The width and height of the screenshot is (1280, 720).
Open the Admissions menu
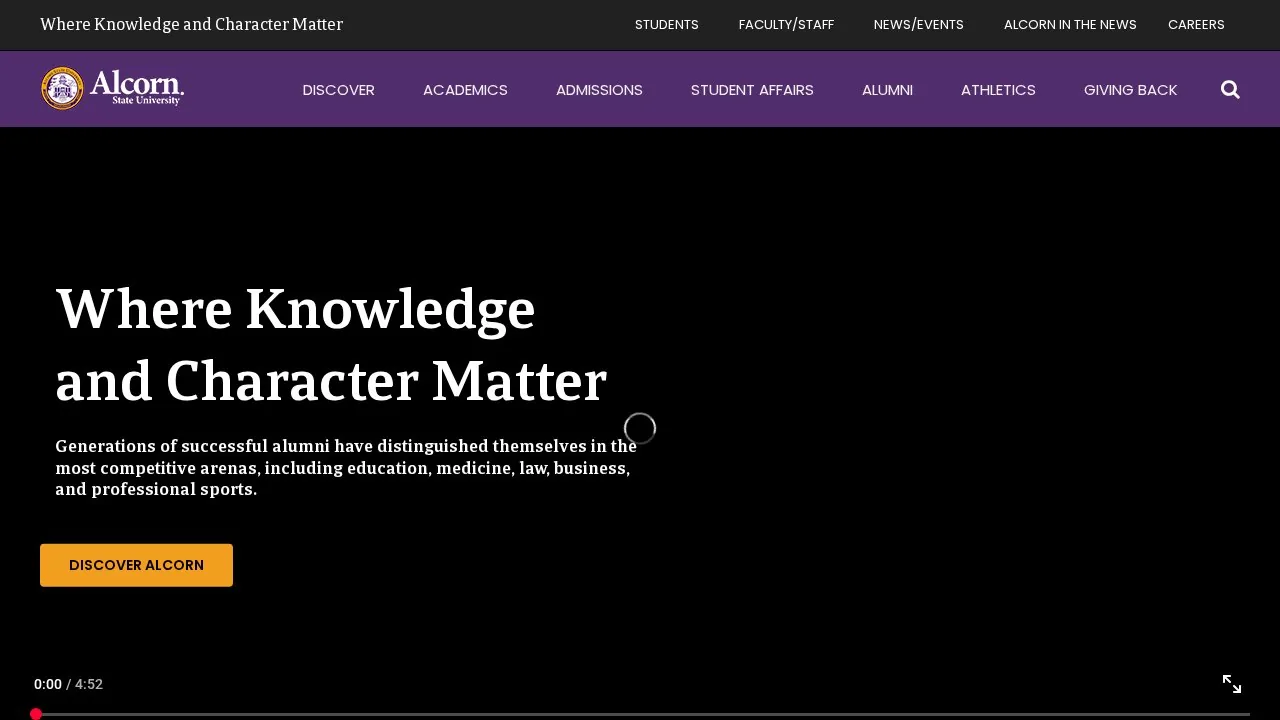pyautogui.click(x=599, y=90)
